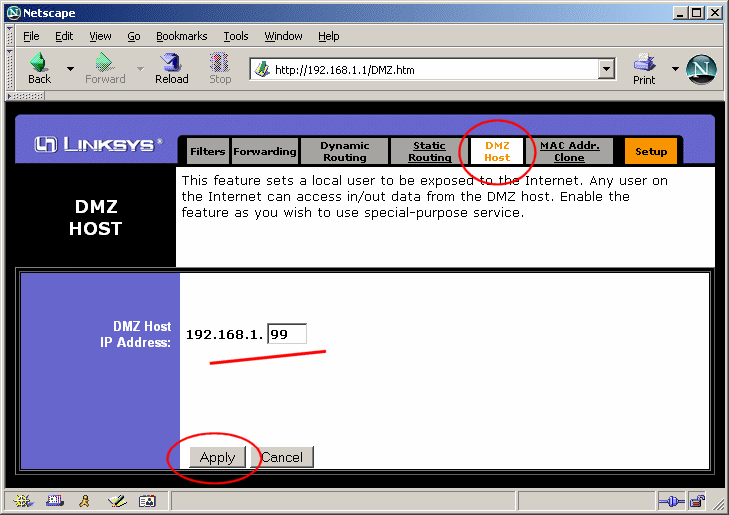Open the Static Routing tab
729x515 pixels.
(429, 151)
